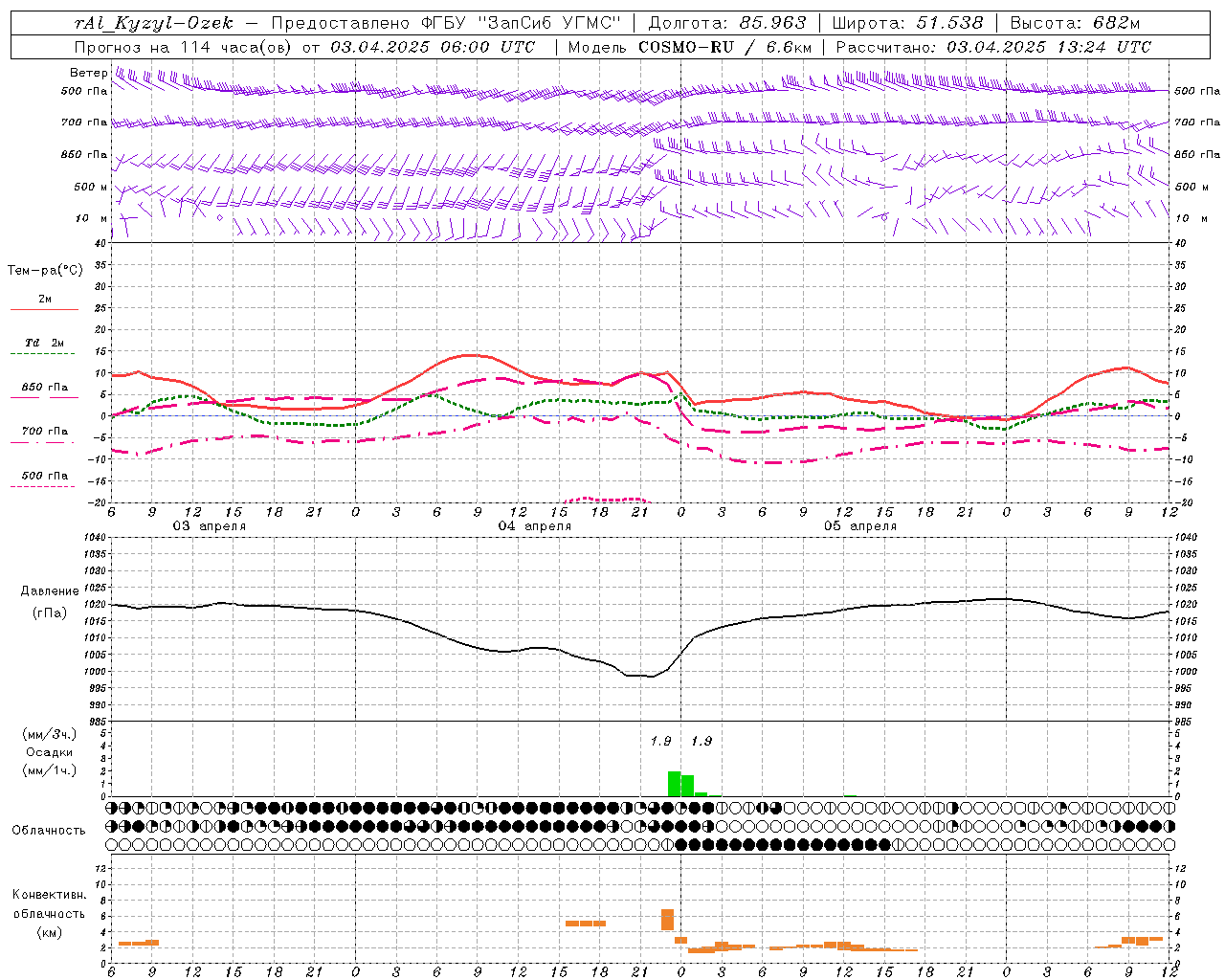Click the model label COSMO-RU / 6.6км
This screenshot has width=1225, height=980.
pyautogui.click(x=725, y=47)
